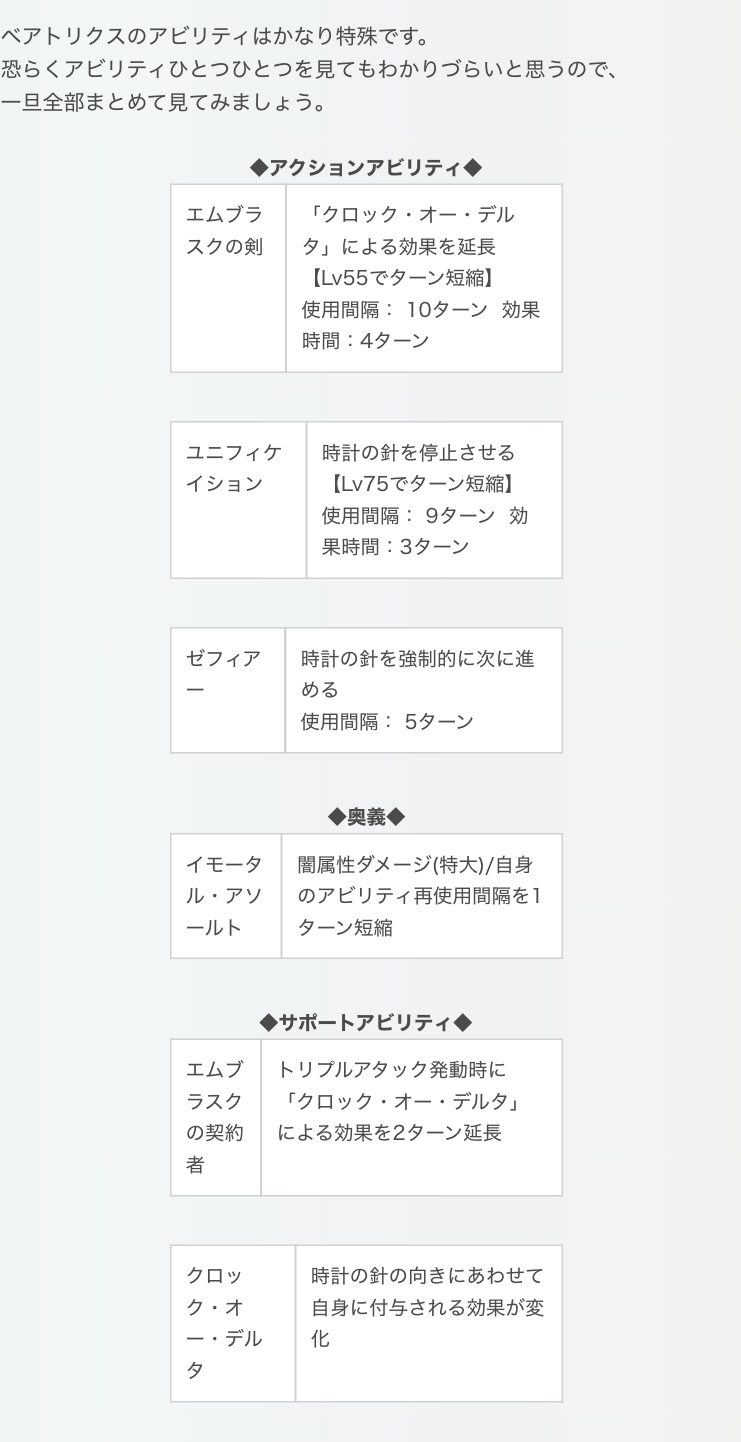Click the ベアトリクスのアビリティはかなり特殊です sentence
741x1442 pixels.
pos(215,37)
